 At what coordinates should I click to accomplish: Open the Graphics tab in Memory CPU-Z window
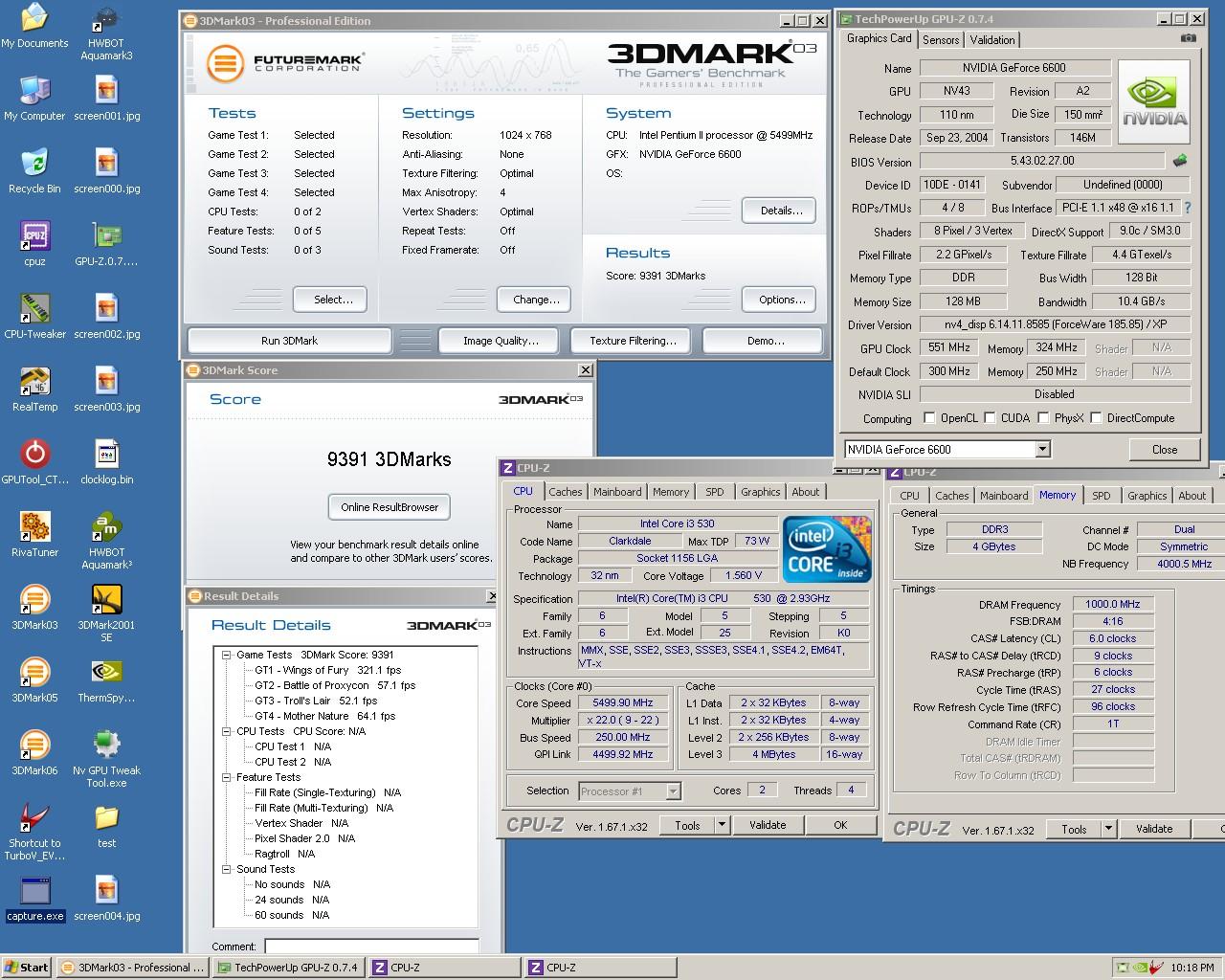coord(1147,496)
